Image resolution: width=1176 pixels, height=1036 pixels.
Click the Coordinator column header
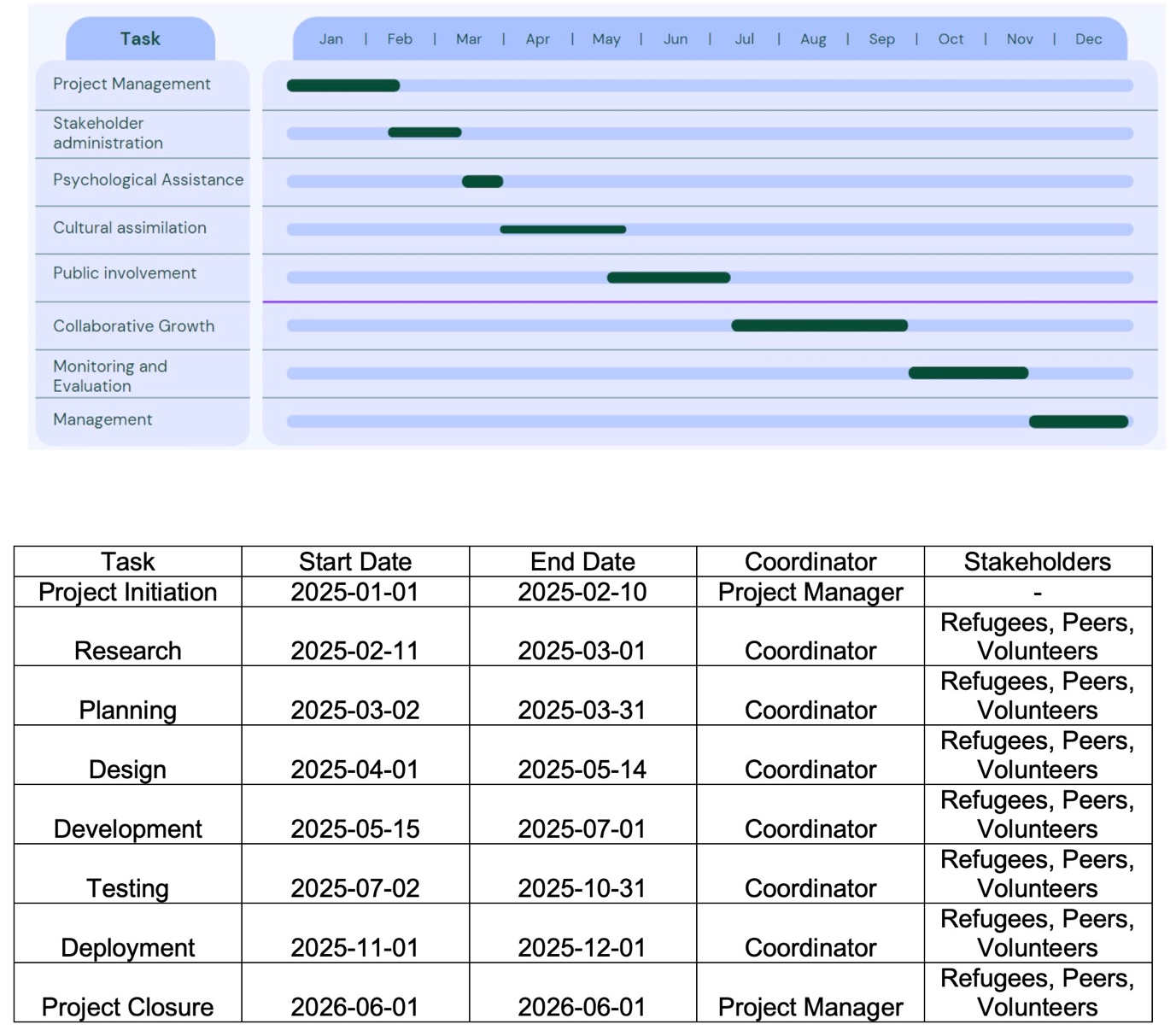click(x=810, y=562)
